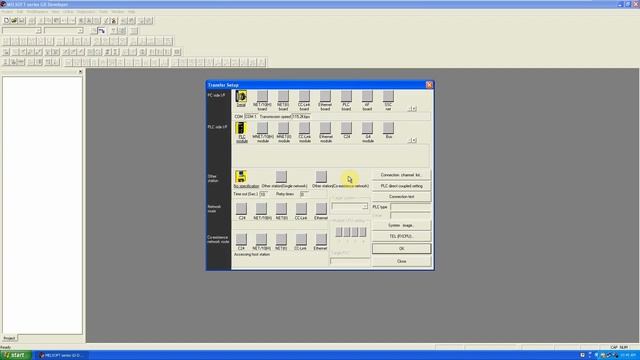Click New project toolbar icon
This screenshot has height=360, width=640.
tap(6, 20)
